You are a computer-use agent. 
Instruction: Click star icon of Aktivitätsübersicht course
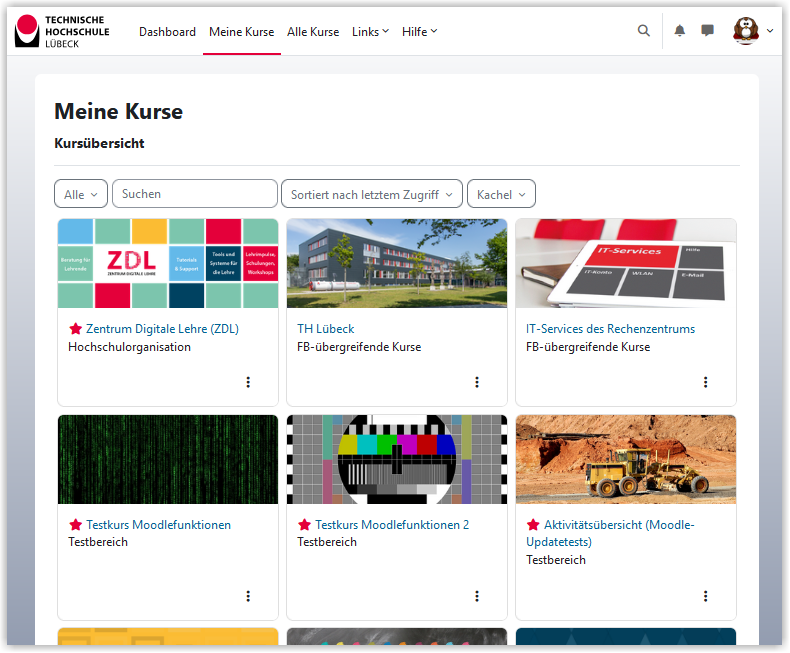(x=533, y=525)
